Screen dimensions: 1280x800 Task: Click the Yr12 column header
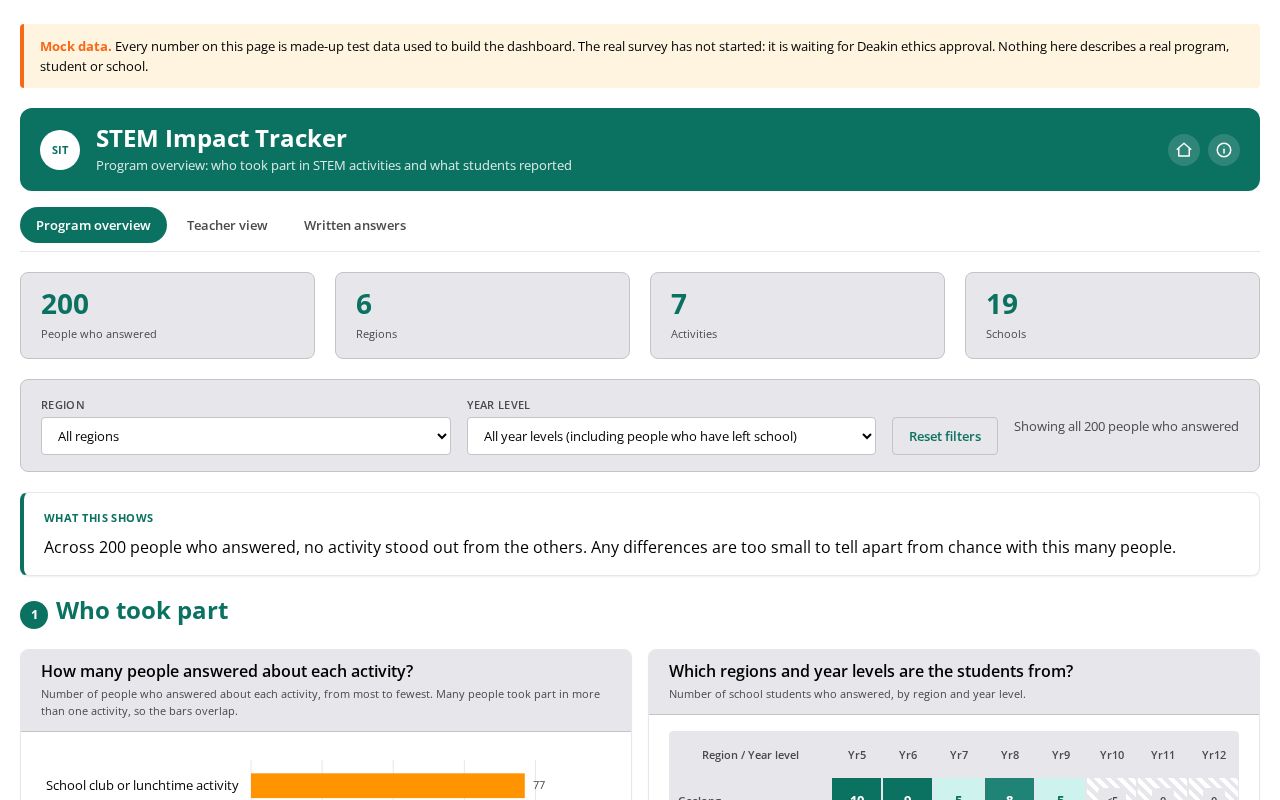(1214, 755)
